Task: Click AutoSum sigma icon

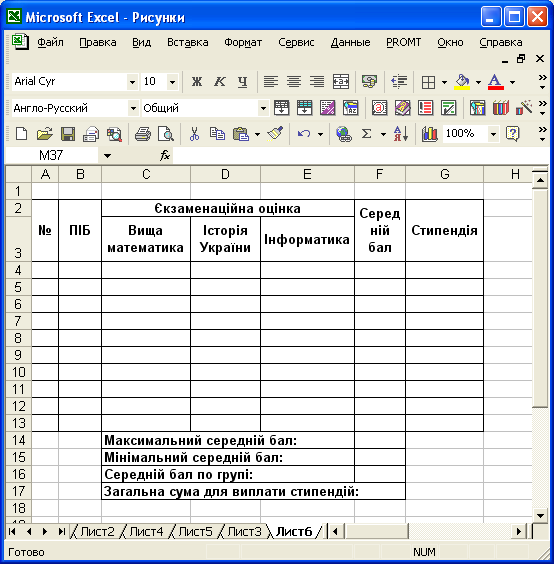Action: point(366,134)
